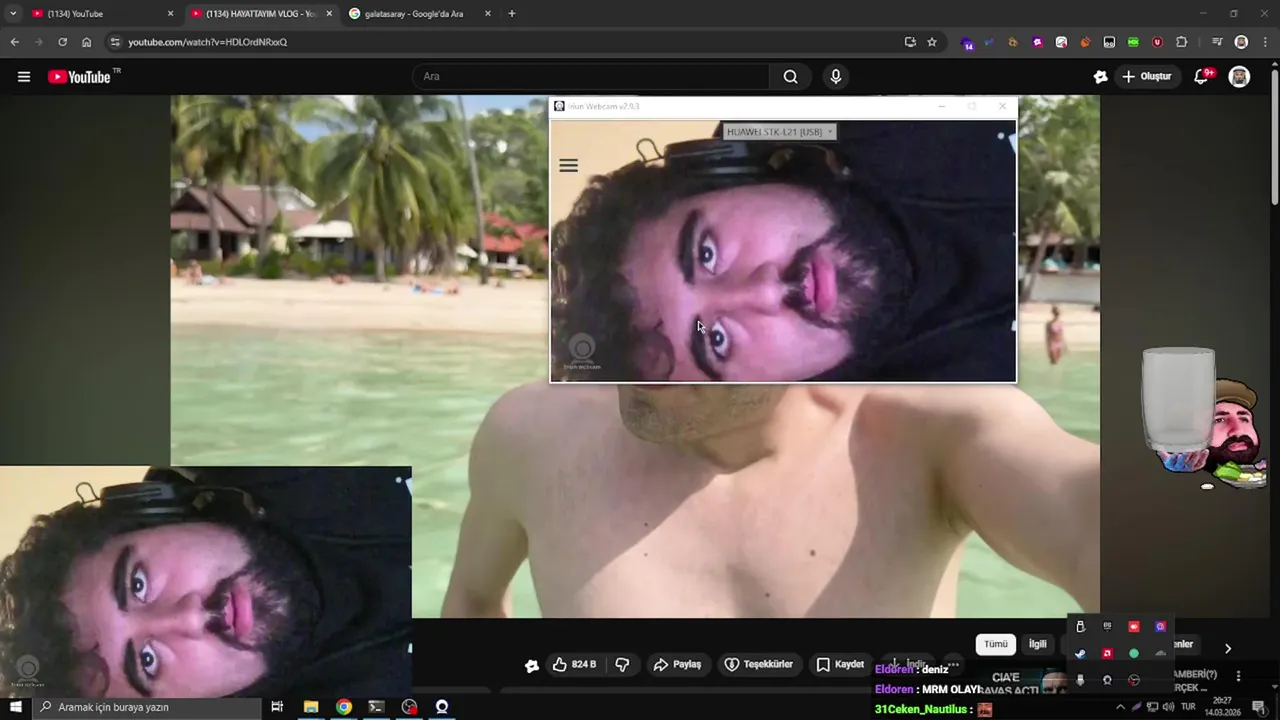The width and height of the screenshot is (1280, 720).
Task: Click the green HDX extension icon
Action: pyautogui.click(x=1133, y=42)
